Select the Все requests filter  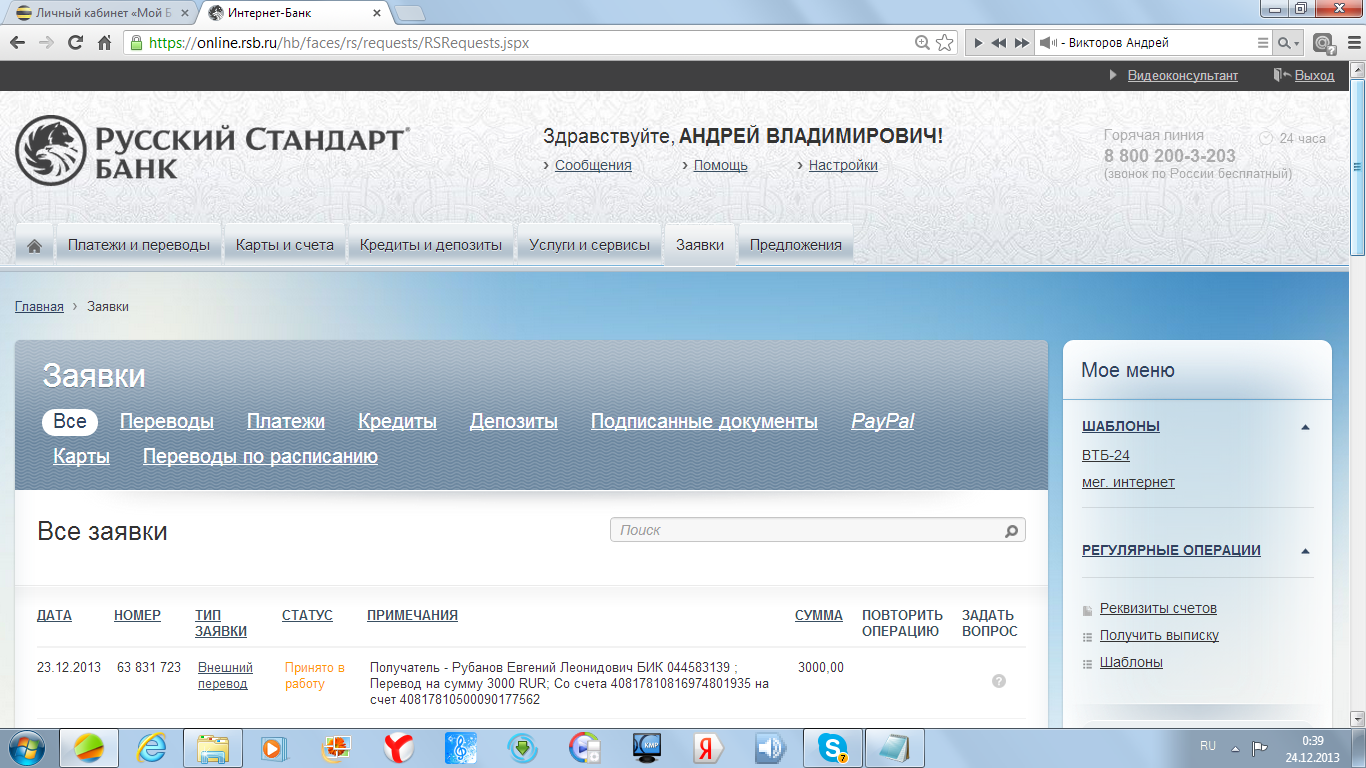70,421
